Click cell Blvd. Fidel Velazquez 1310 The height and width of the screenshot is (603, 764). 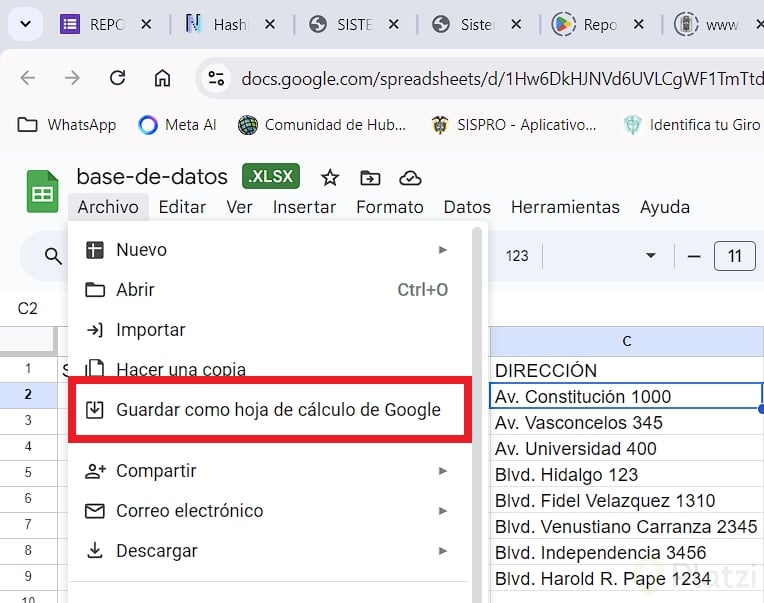point(627,500)
